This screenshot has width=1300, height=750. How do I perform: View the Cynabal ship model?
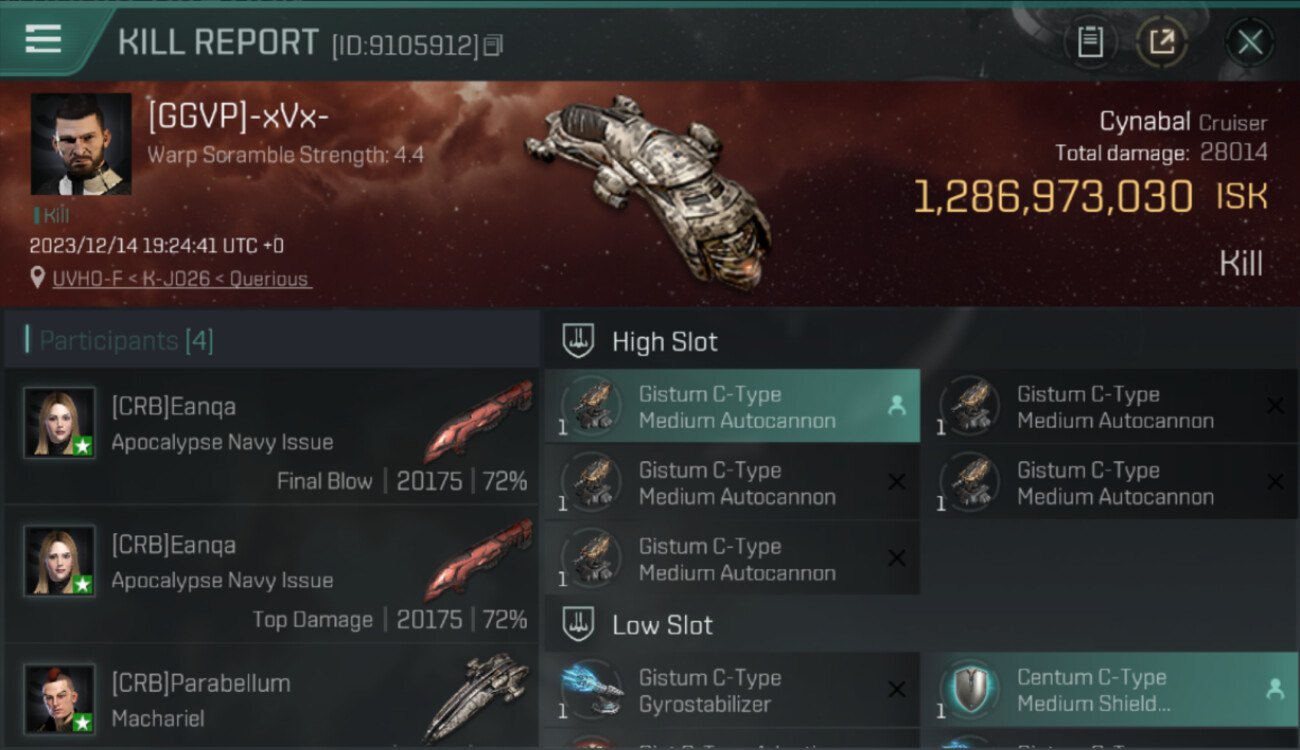pos(650,190)
